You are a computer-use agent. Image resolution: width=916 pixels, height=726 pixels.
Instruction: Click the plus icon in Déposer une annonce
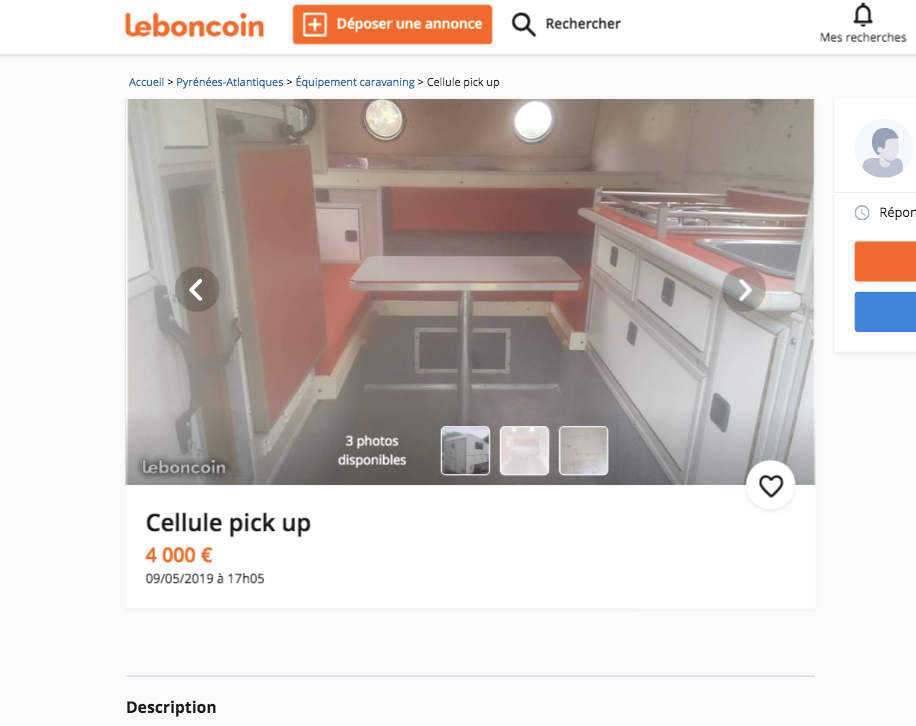(x=315, y=25)
